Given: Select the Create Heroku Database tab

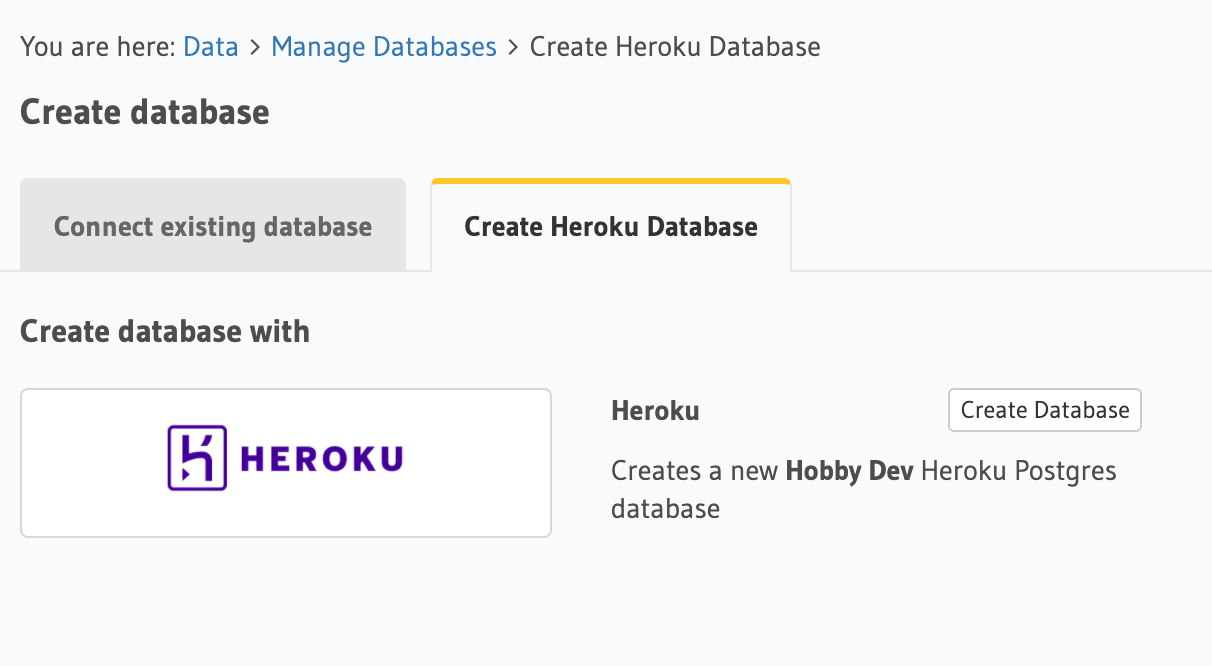Looking at the screenshot, I should [x=611, y=227].
